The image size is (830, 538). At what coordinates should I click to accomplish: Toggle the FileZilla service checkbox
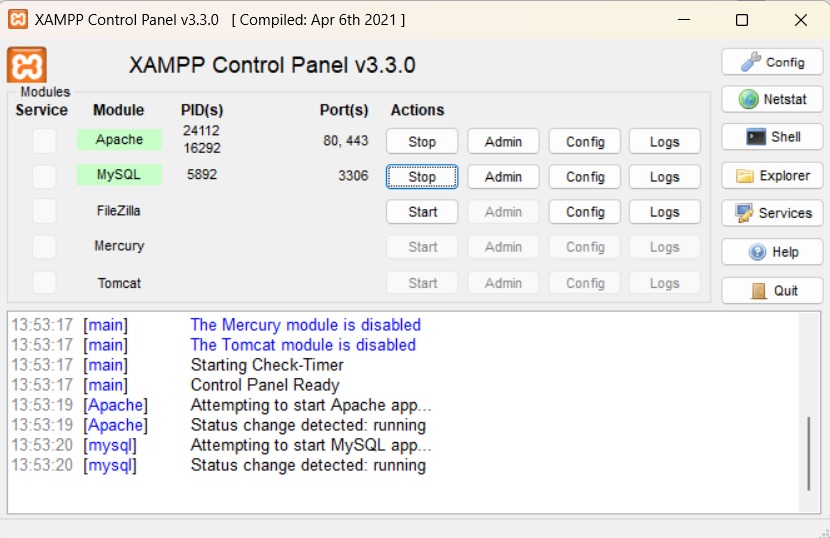(x=44, y=211)
